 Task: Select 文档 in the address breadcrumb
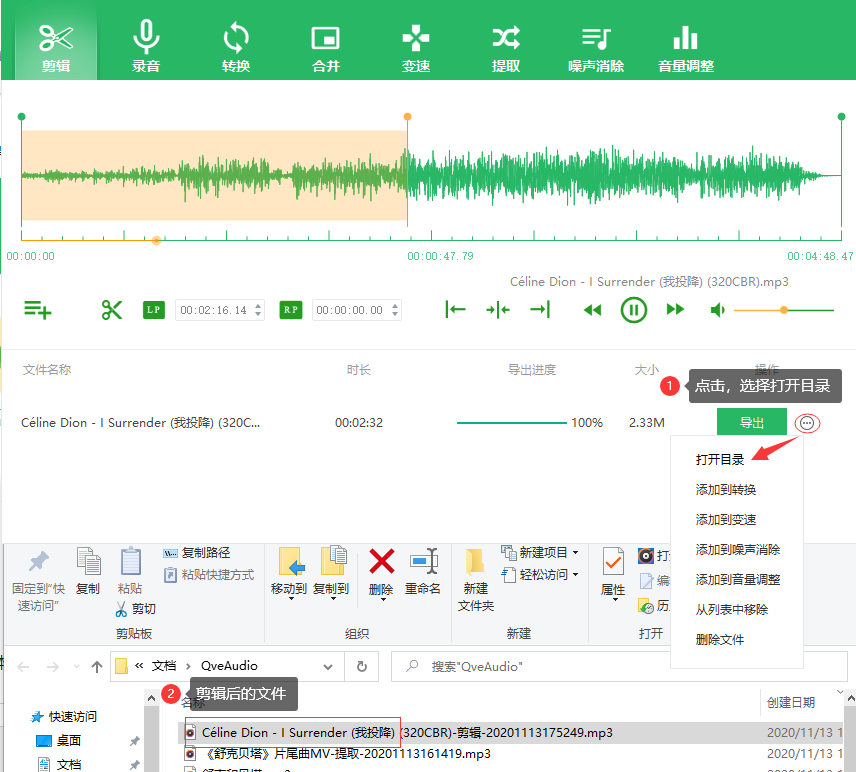pos(164,666)
